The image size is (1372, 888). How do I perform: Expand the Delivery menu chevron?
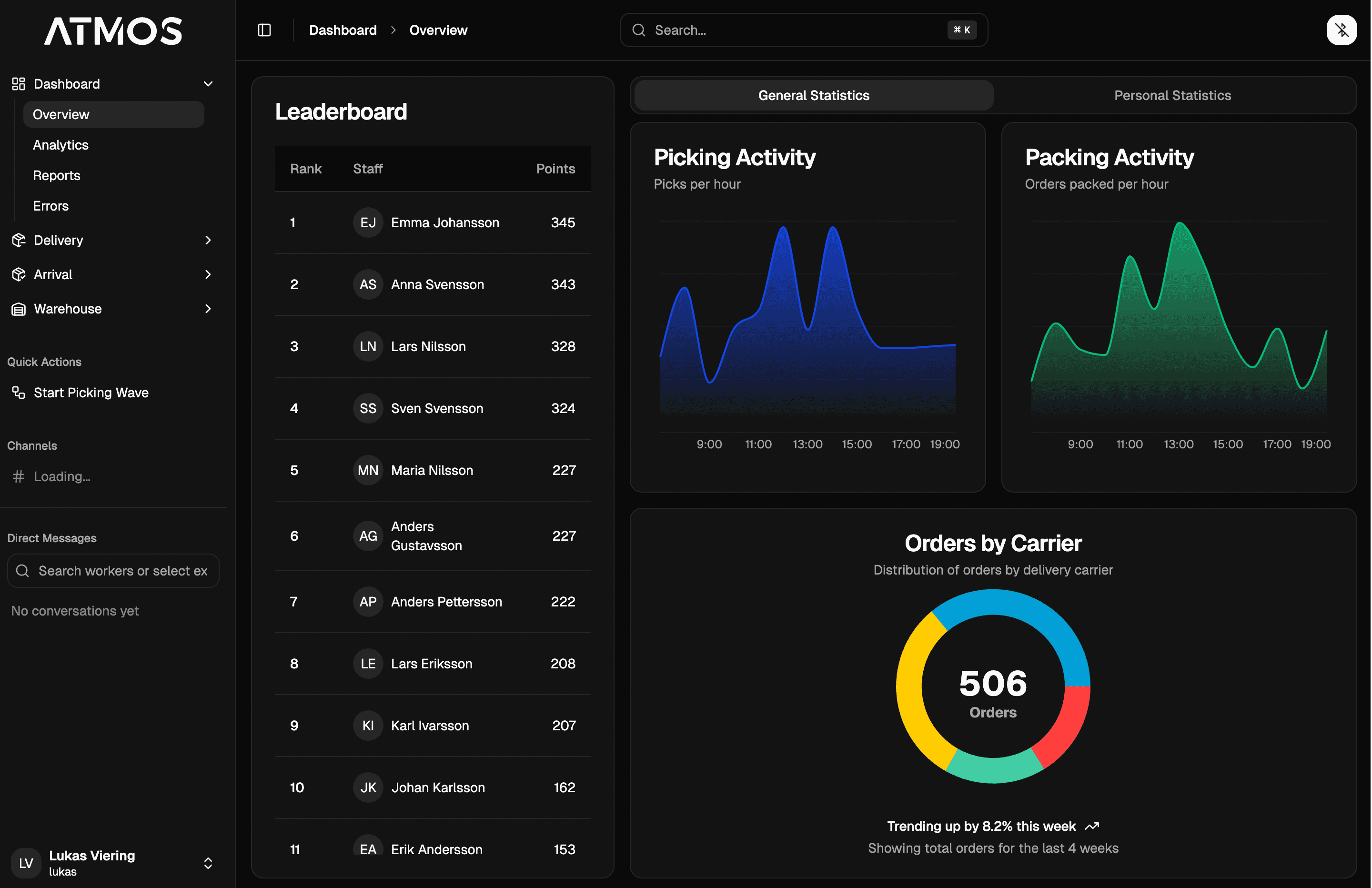208,240
